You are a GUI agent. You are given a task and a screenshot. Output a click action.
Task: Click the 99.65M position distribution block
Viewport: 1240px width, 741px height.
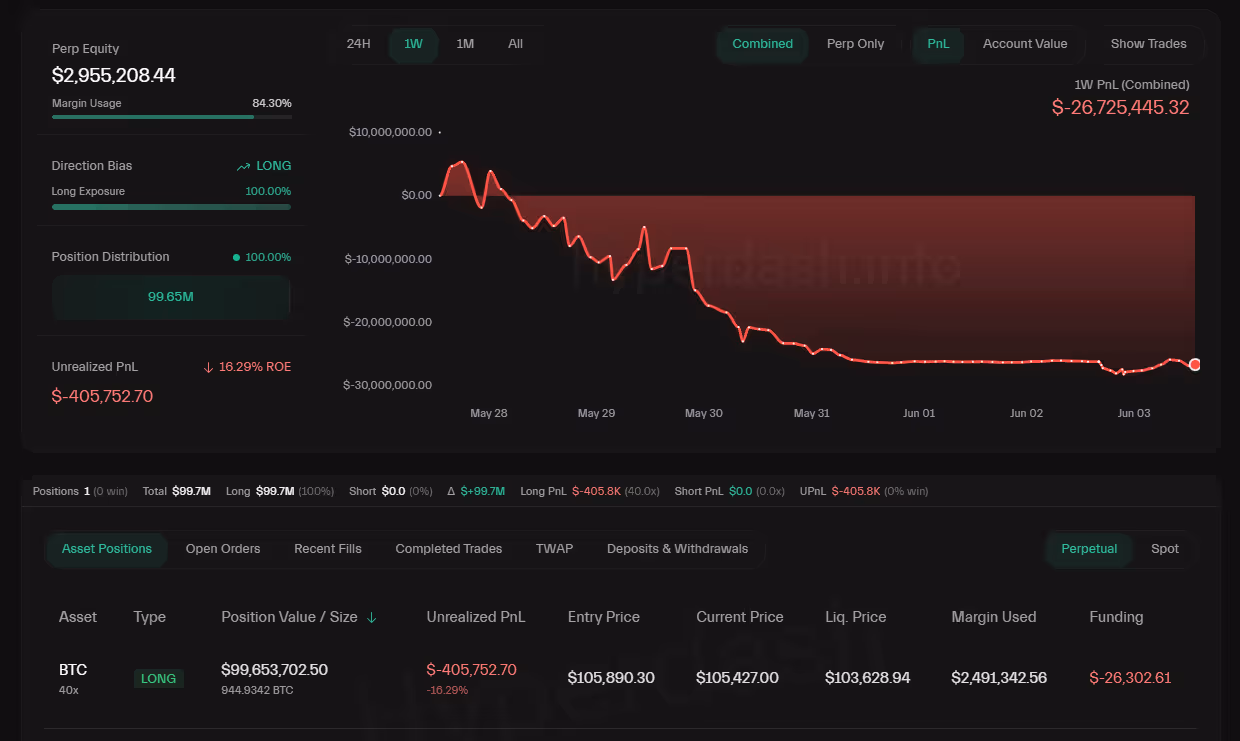(171, 297)
